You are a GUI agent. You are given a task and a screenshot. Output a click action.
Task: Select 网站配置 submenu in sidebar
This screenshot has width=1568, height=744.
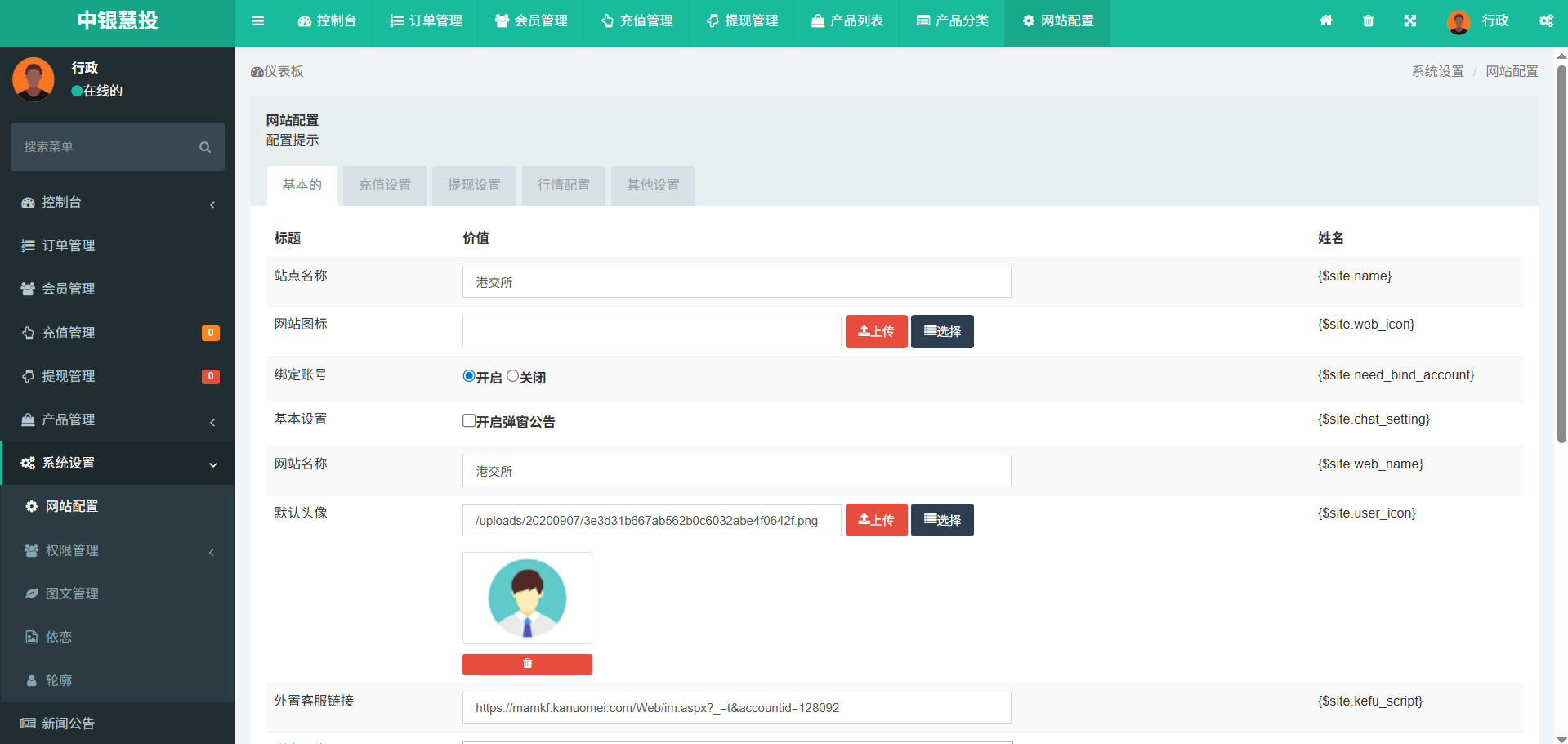118,506
